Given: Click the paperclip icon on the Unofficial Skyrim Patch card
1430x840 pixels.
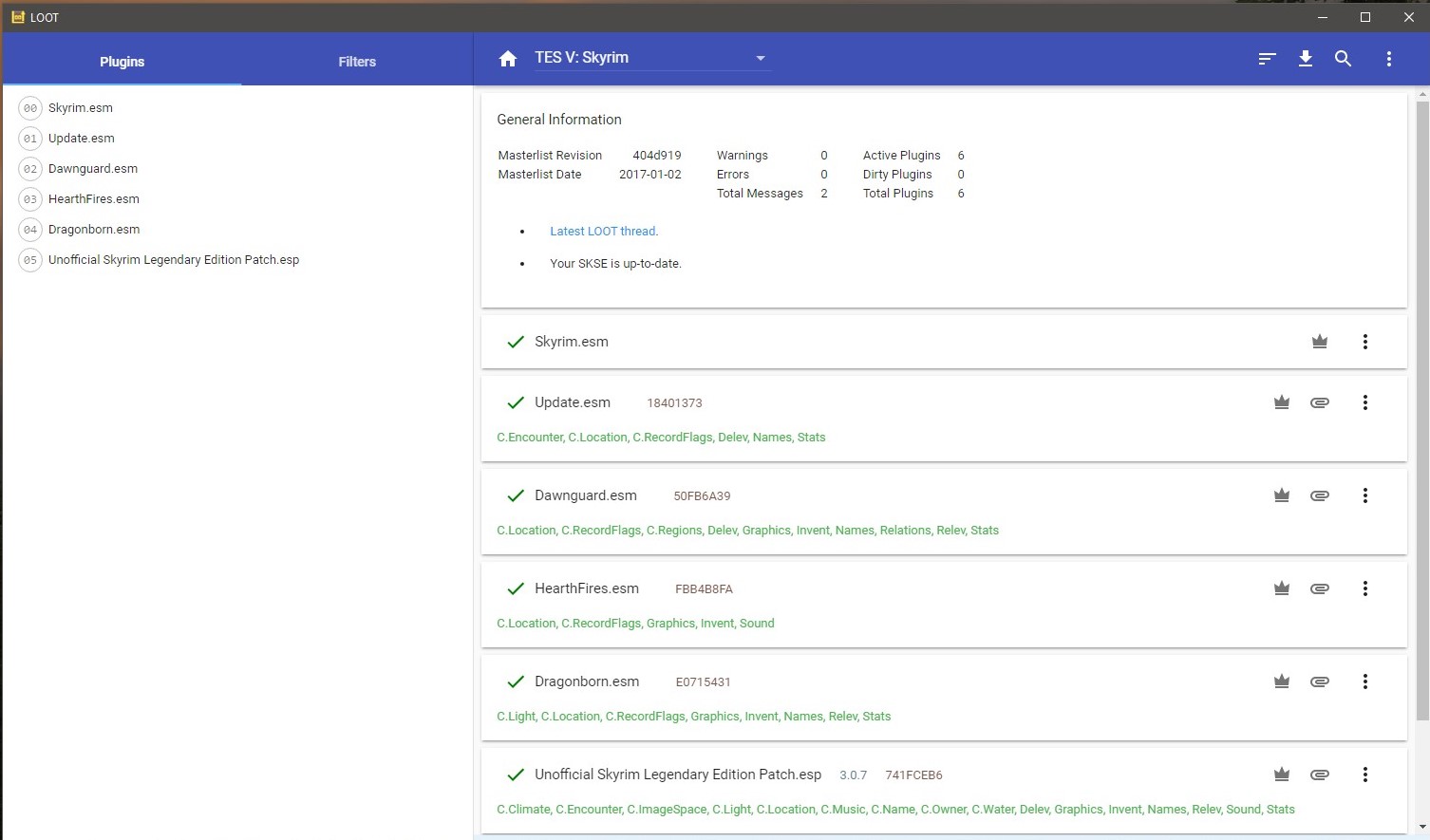Looking at the screenshot, I should tap(1320, 775).
